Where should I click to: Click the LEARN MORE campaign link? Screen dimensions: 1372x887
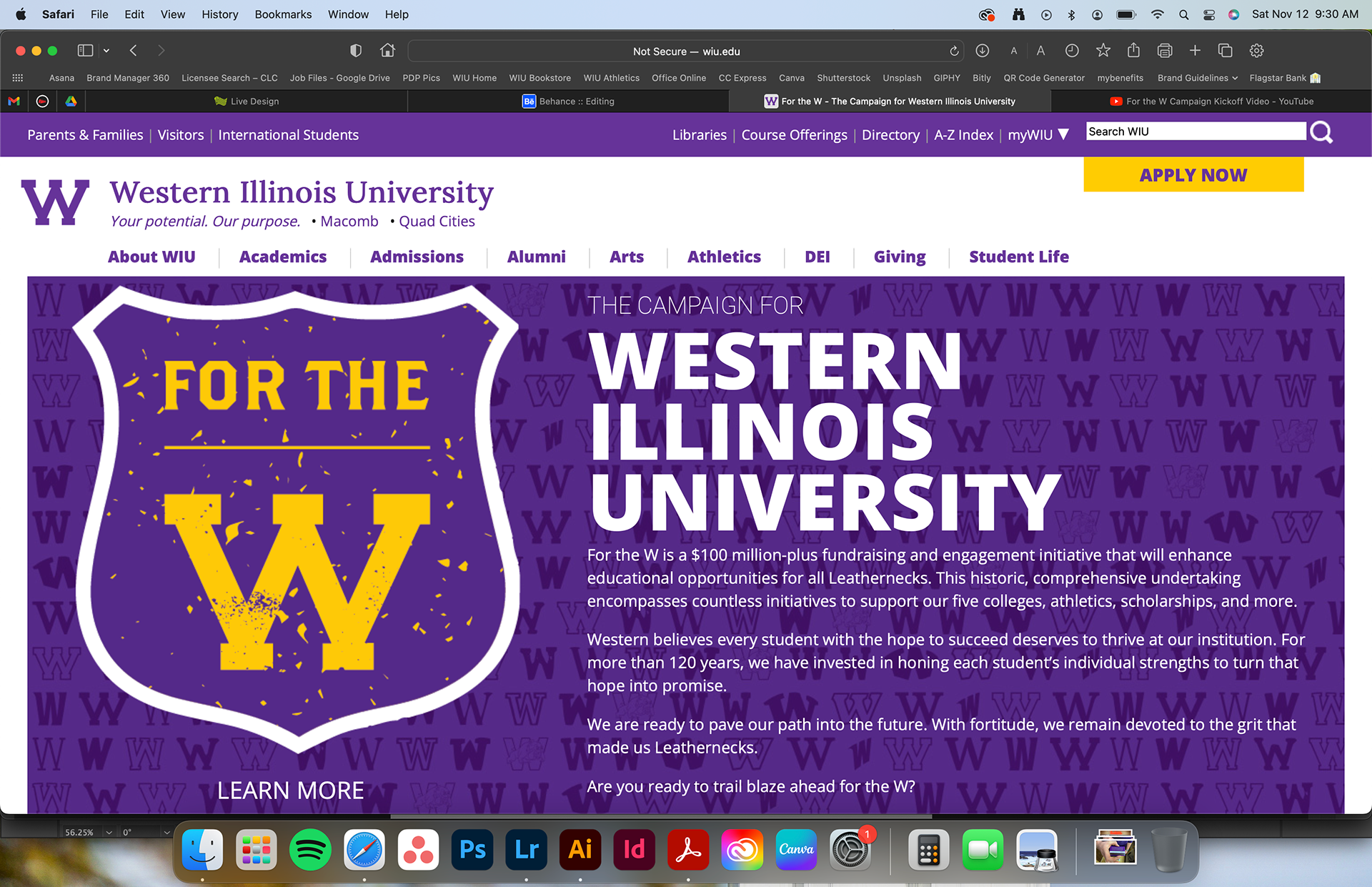[x=290, y=791]
